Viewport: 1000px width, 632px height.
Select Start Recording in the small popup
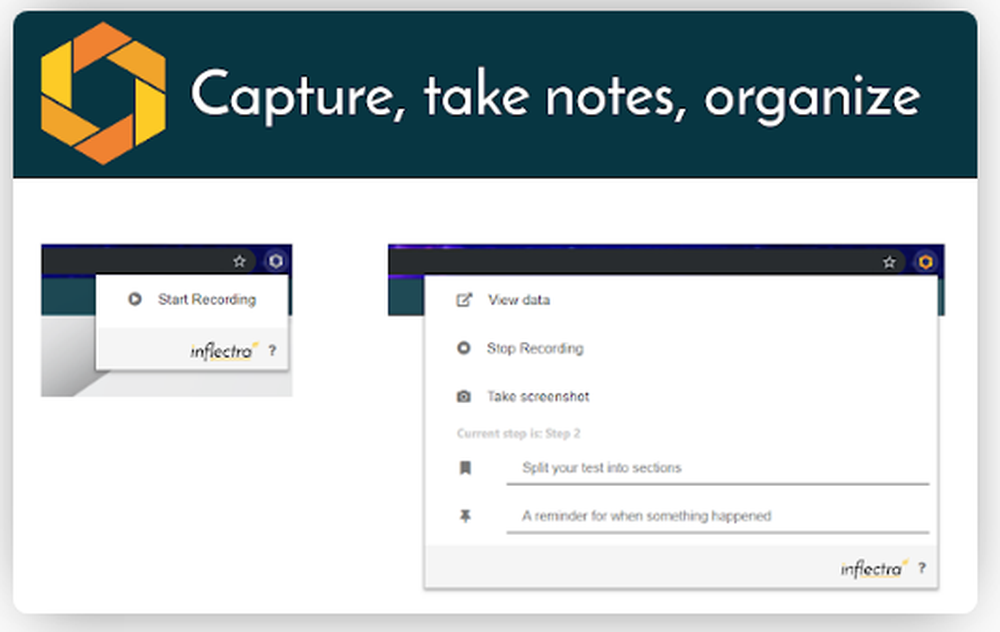click(207, 299)
